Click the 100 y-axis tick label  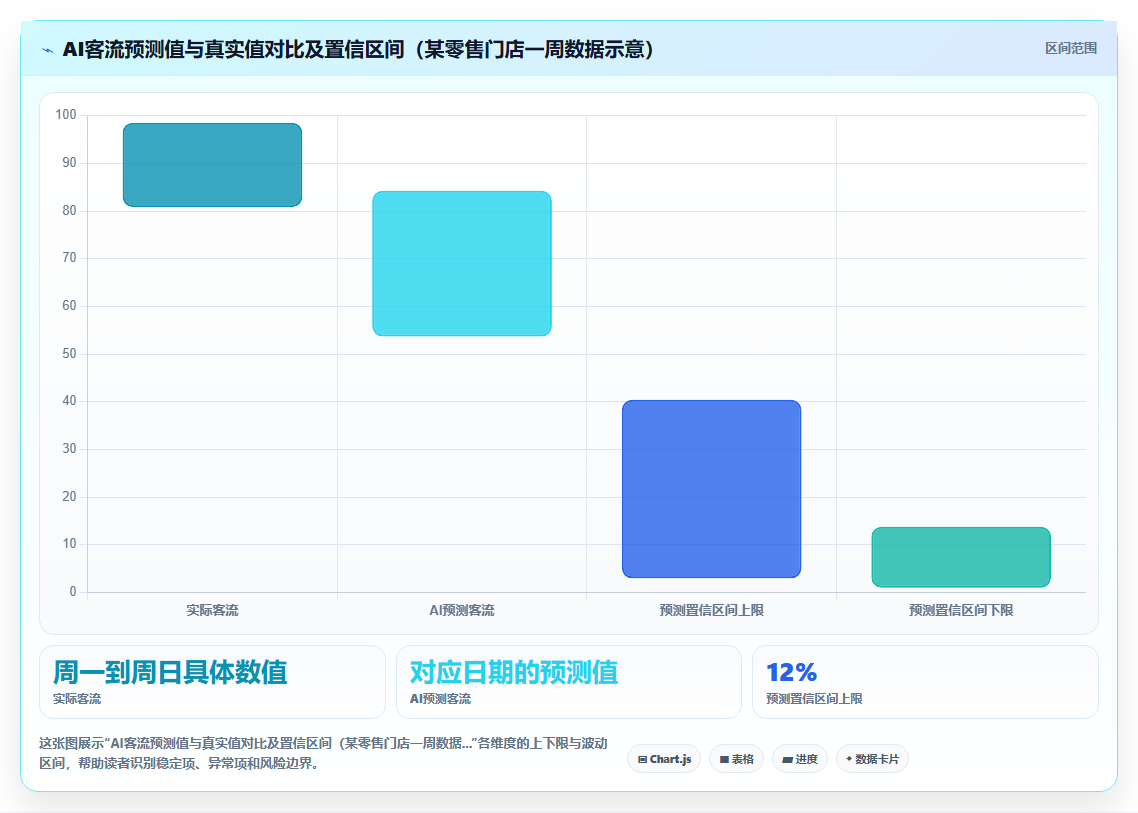pos(66,115)
